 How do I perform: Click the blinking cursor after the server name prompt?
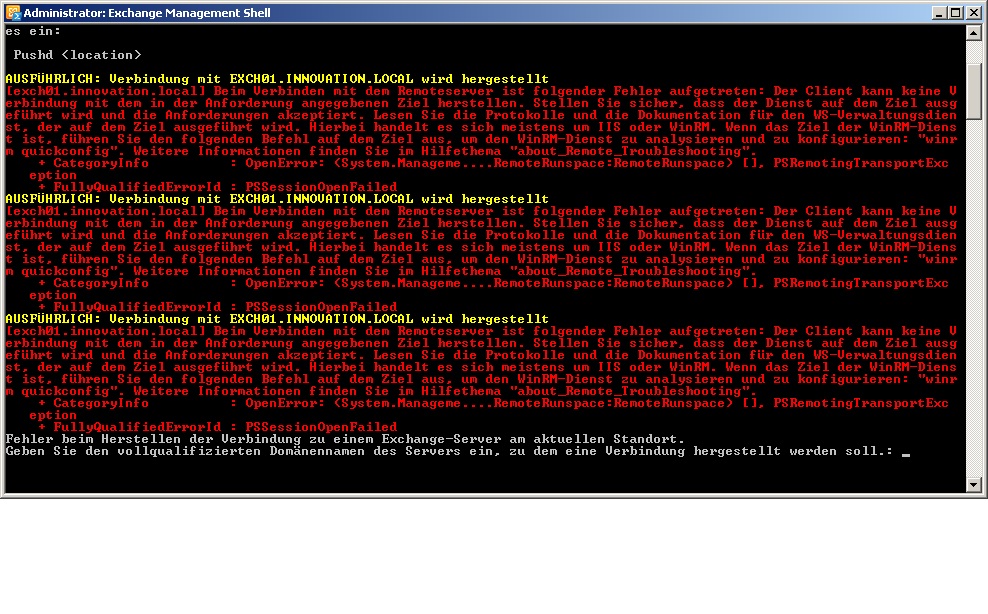(905, 453)
